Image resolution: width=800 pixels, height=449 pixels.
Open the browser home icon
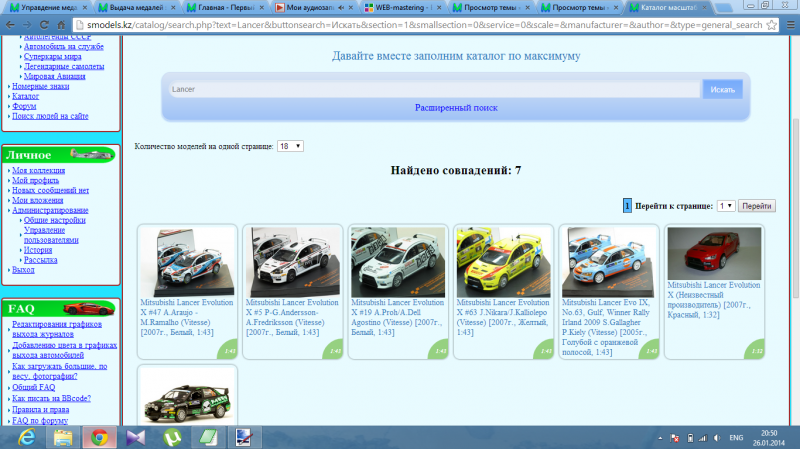point(61,24)
